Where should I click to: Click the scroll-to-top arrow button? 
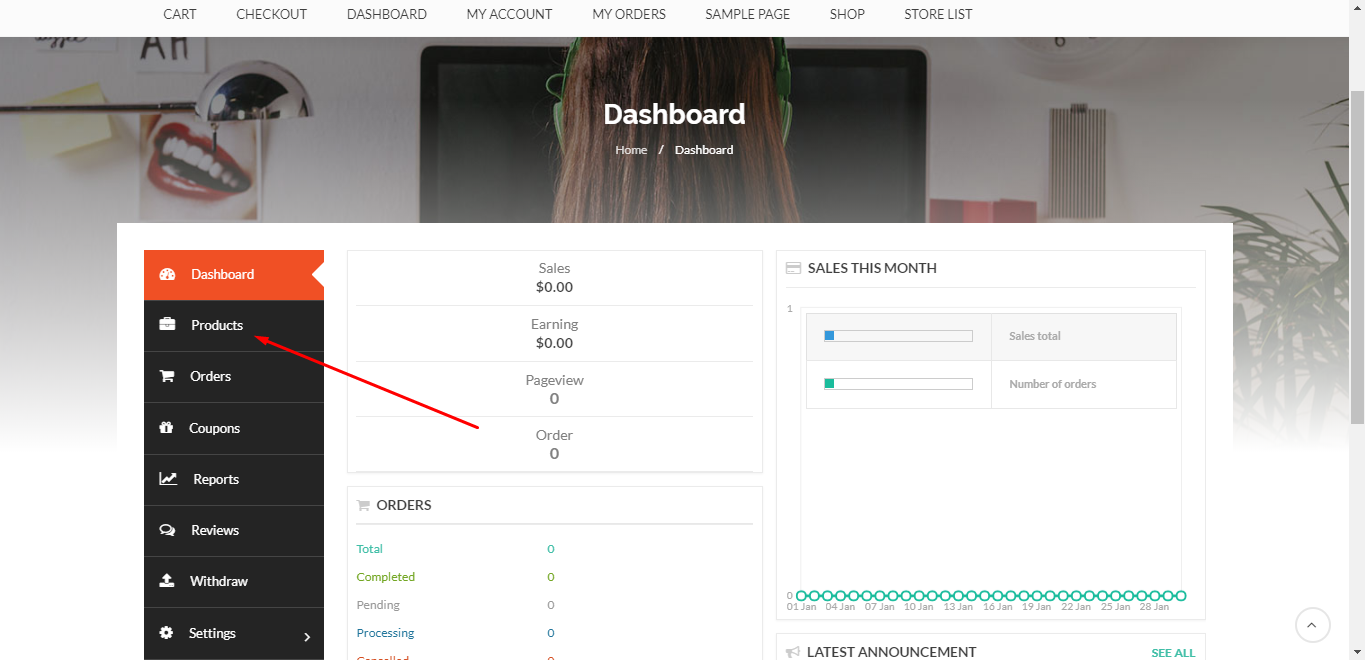1313,625
